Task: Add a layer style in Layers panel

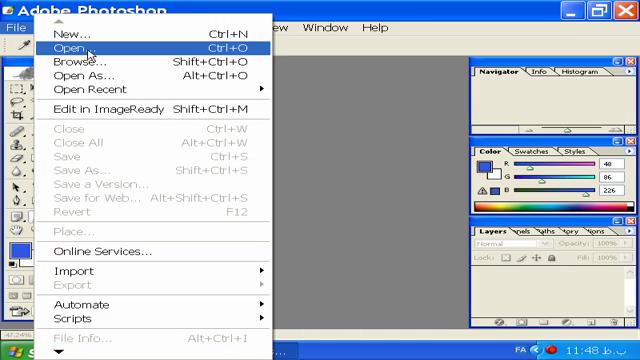Action: [x=499, y=322]
